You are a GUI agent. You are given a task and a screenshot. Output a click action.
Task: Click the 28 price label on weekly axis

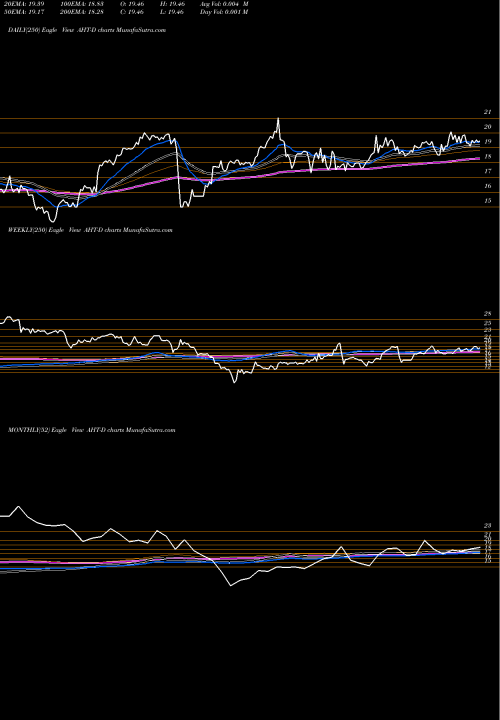[488, 314]
